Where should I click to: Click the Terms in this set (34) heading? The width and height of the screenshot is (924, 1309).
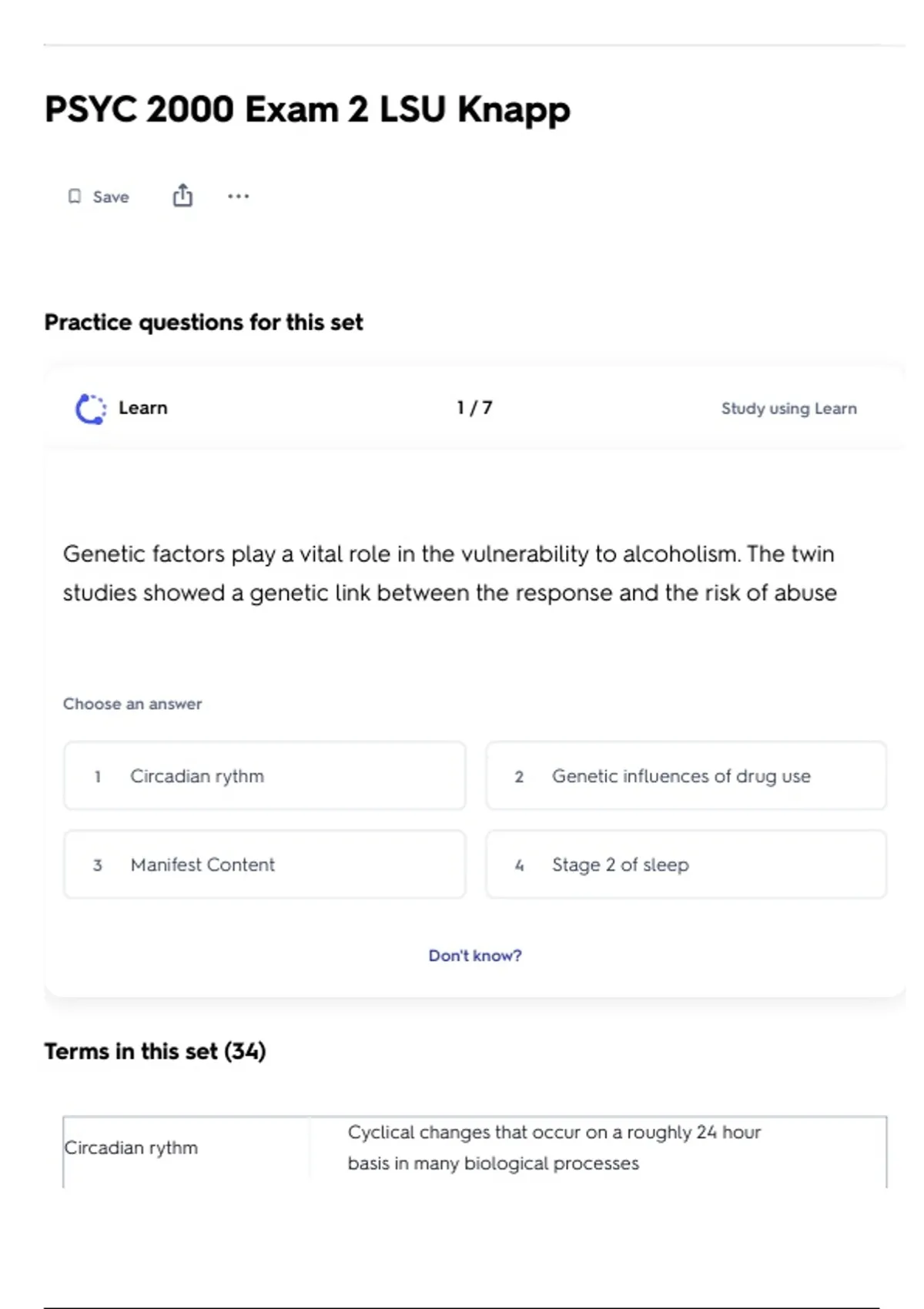click(155, 1051)
